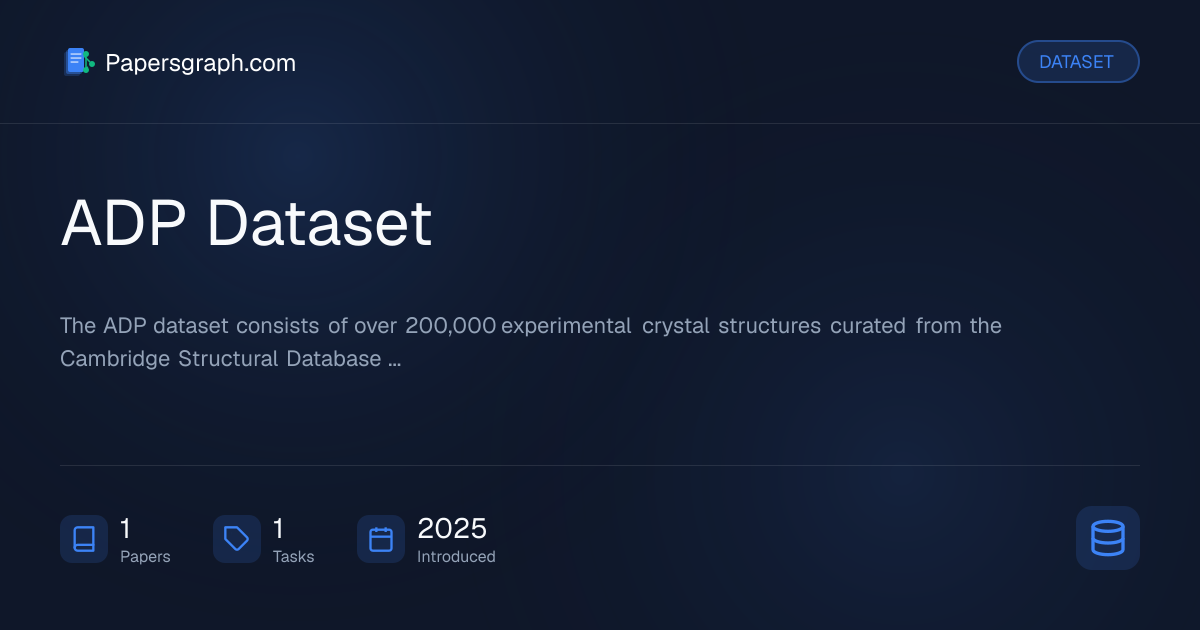Click the 200,000 figure in description
Viewport: 1200px width, 630px height.
(x=451, y=326)
